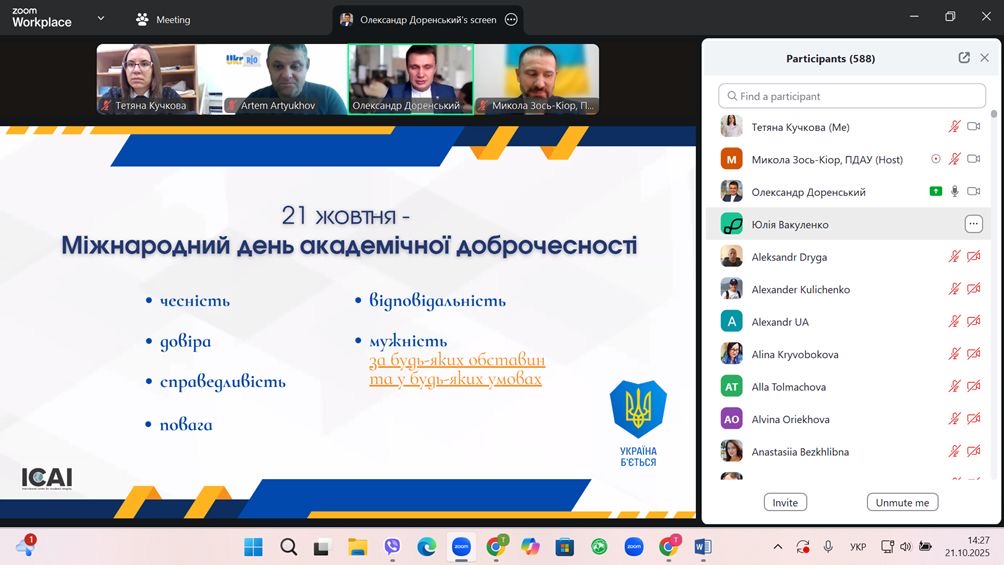
Task: Click the recording indicator beside Микола Зось-Кіор
Action: click(936, 159)
